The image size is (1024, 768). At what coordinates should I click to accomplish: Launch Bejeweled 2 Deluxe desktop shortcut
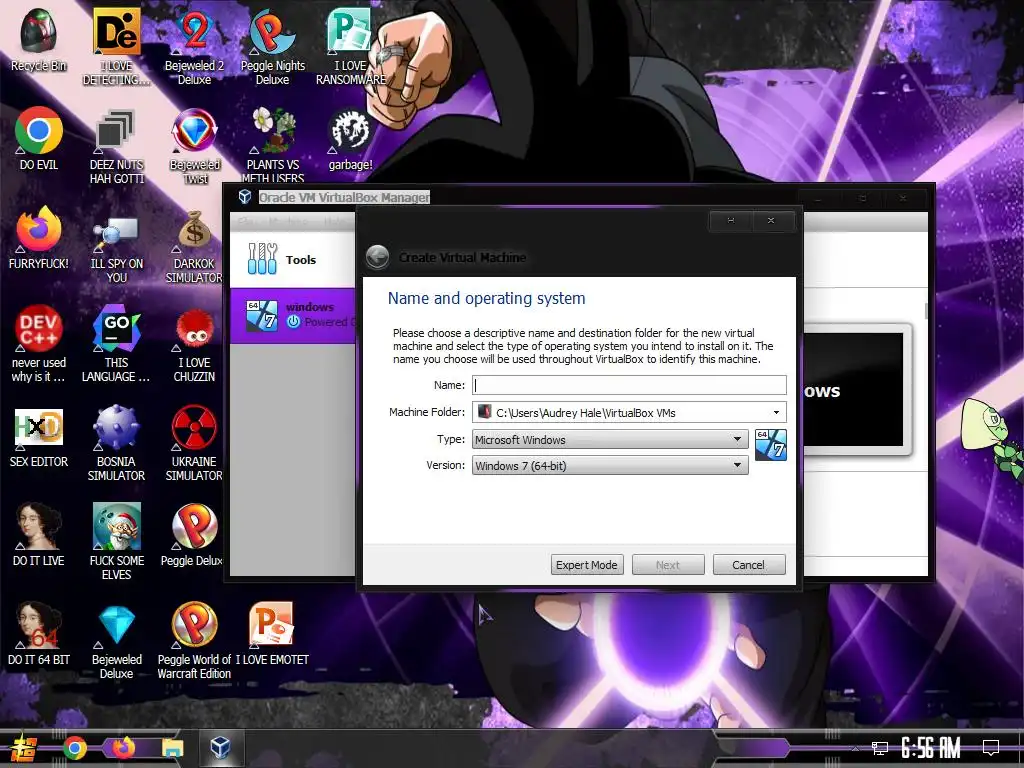click(x=194, y=47)
